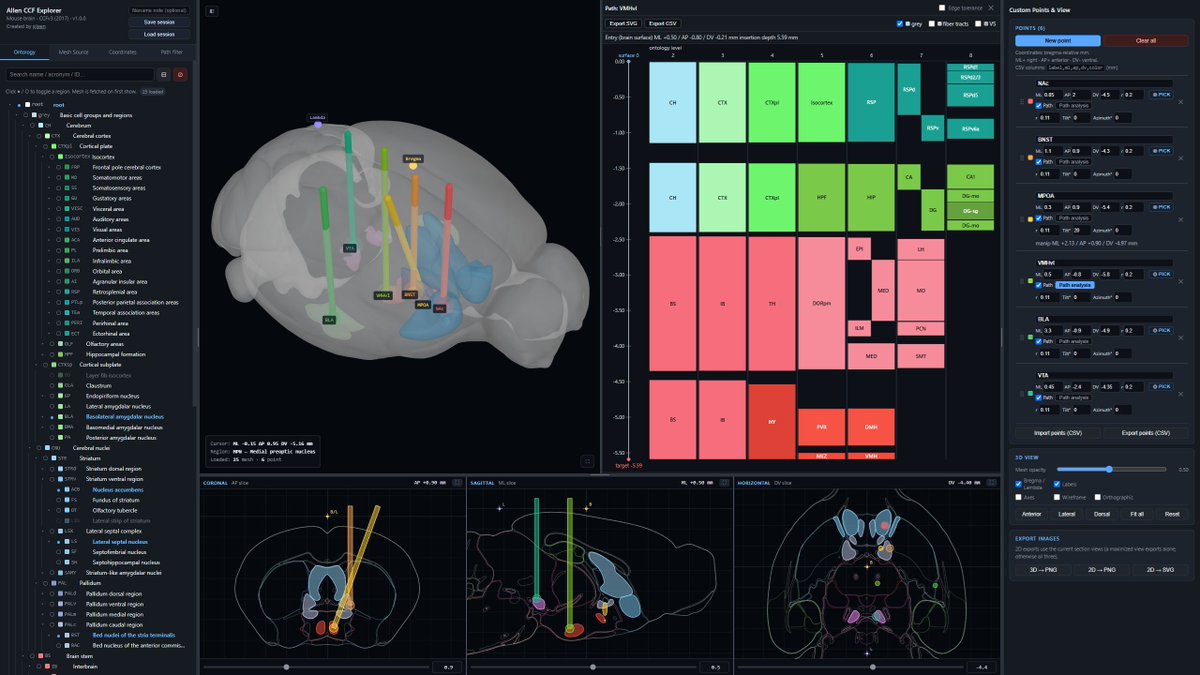Close the Path VMHvl panel

[991, 7]
